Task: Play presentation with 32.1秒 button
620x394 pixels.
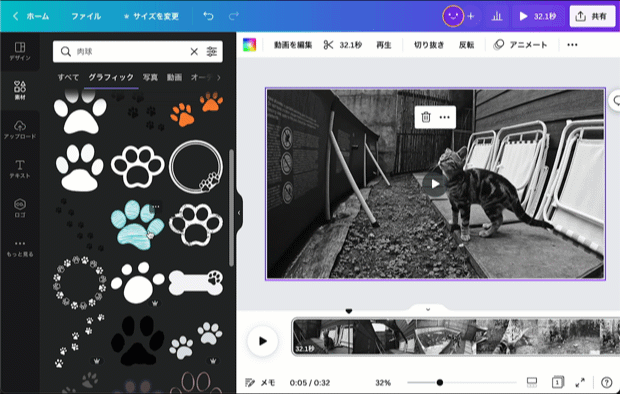Action: tap(538, 16)
